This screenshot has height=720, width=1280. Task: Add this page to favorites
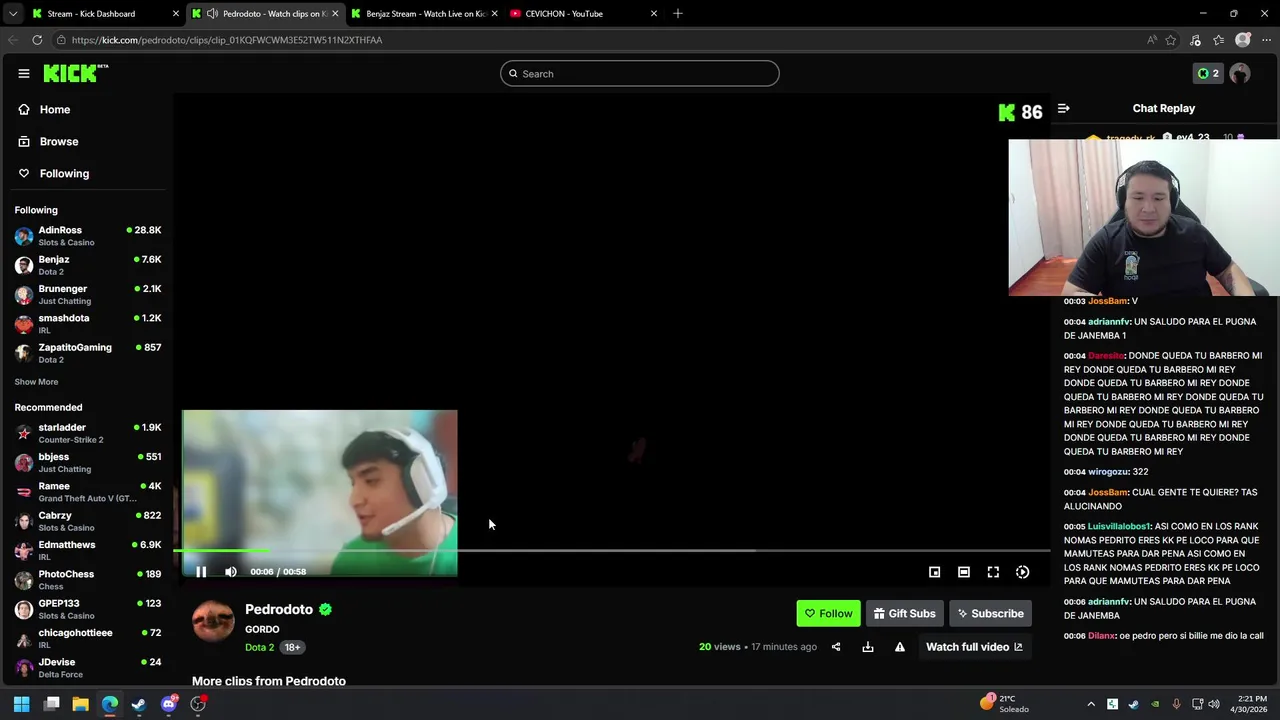tap(1171, 40)
